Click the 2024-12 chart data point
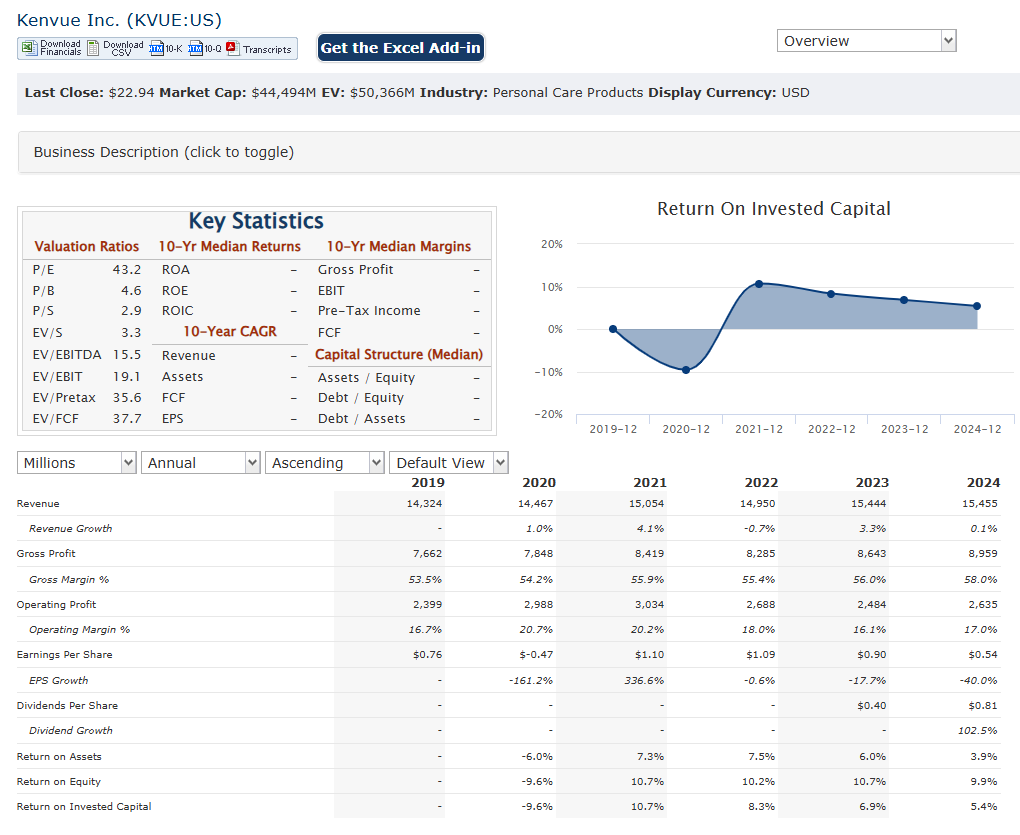The width and height of the screenshot is (1020, 835). tap(976, 306)
